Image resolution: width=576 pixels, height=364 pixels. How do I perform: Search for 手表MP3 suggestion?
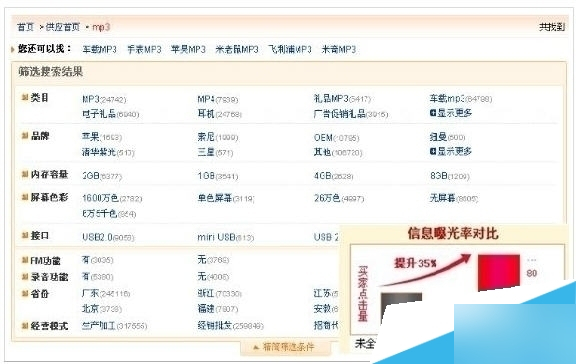click(144, 50)
